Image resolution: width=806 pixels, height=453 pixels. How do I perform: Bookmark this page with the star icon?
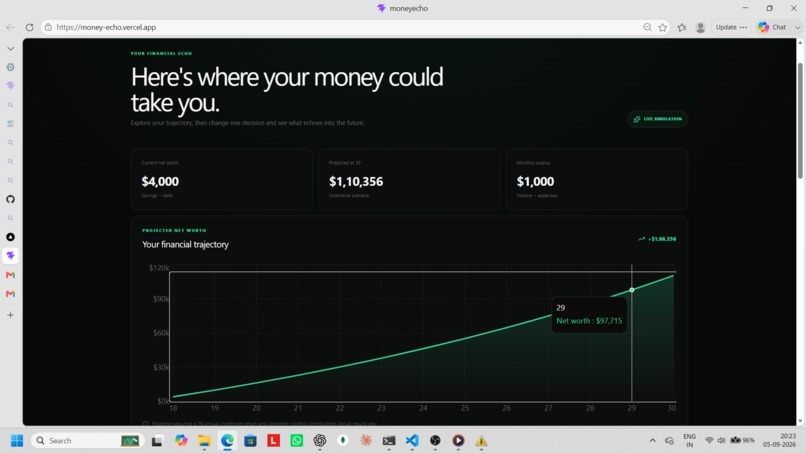(x=663, y=27)
